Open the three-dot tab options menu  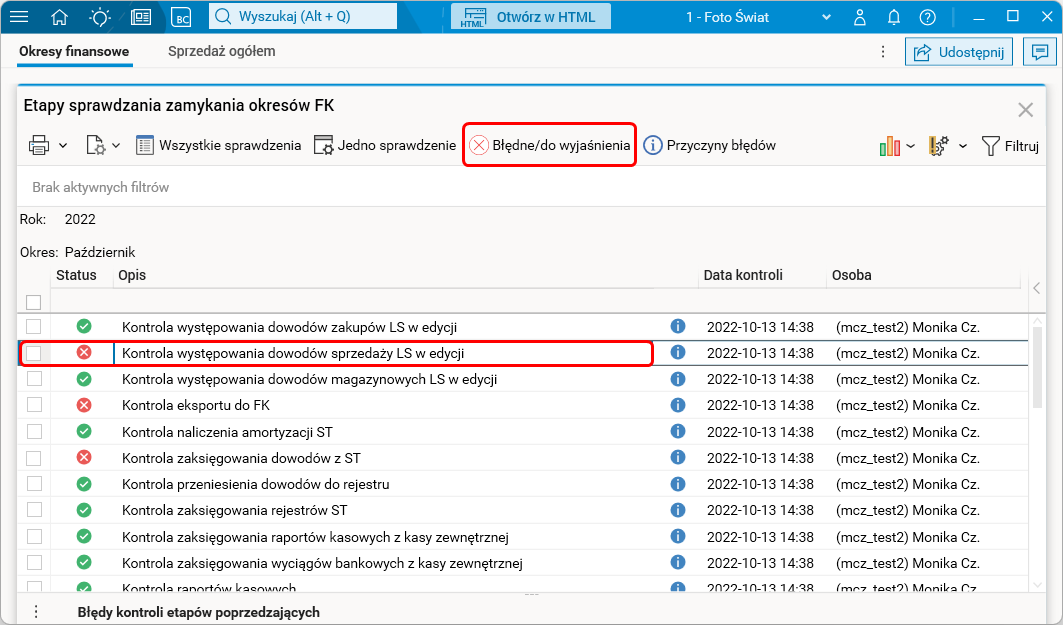click(x=883, y=52)
